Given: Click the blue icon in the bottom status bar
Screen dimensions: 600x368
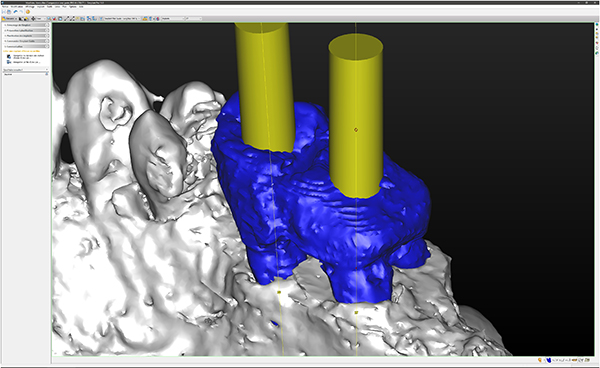Looking at the screenshot, I should point(549,360).
